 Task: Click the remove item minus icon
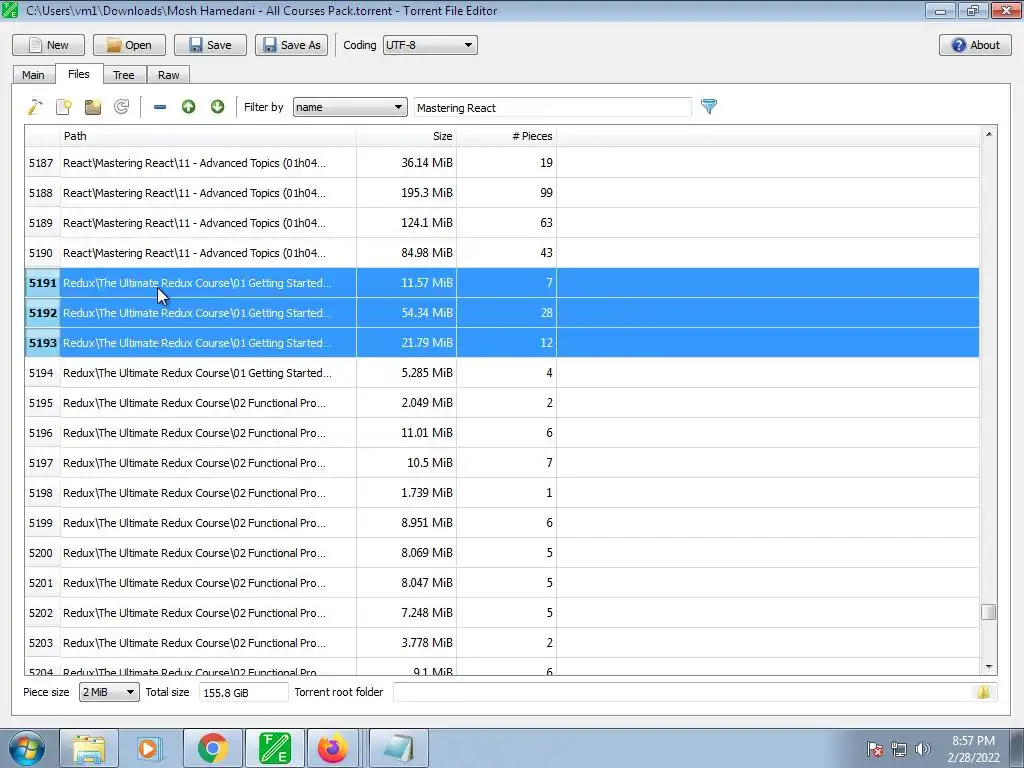point(160,106)
